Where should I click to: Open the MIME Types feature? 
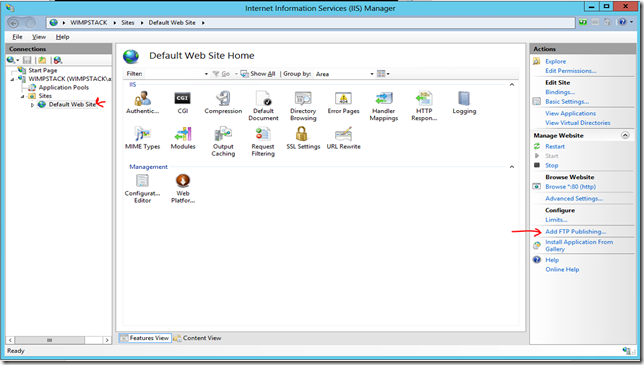click(x=143, y=138)
